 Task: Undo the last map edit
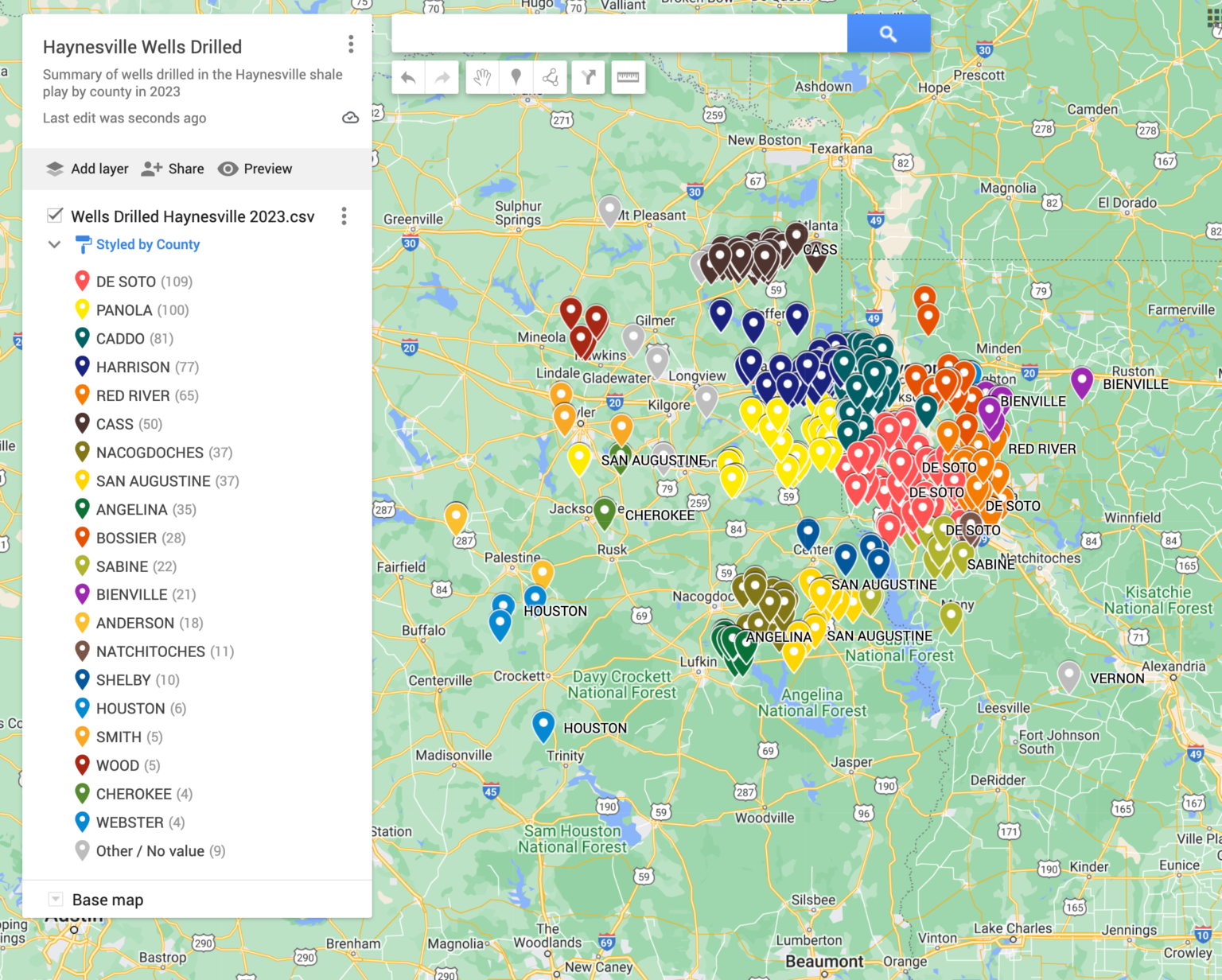[408, 77]
